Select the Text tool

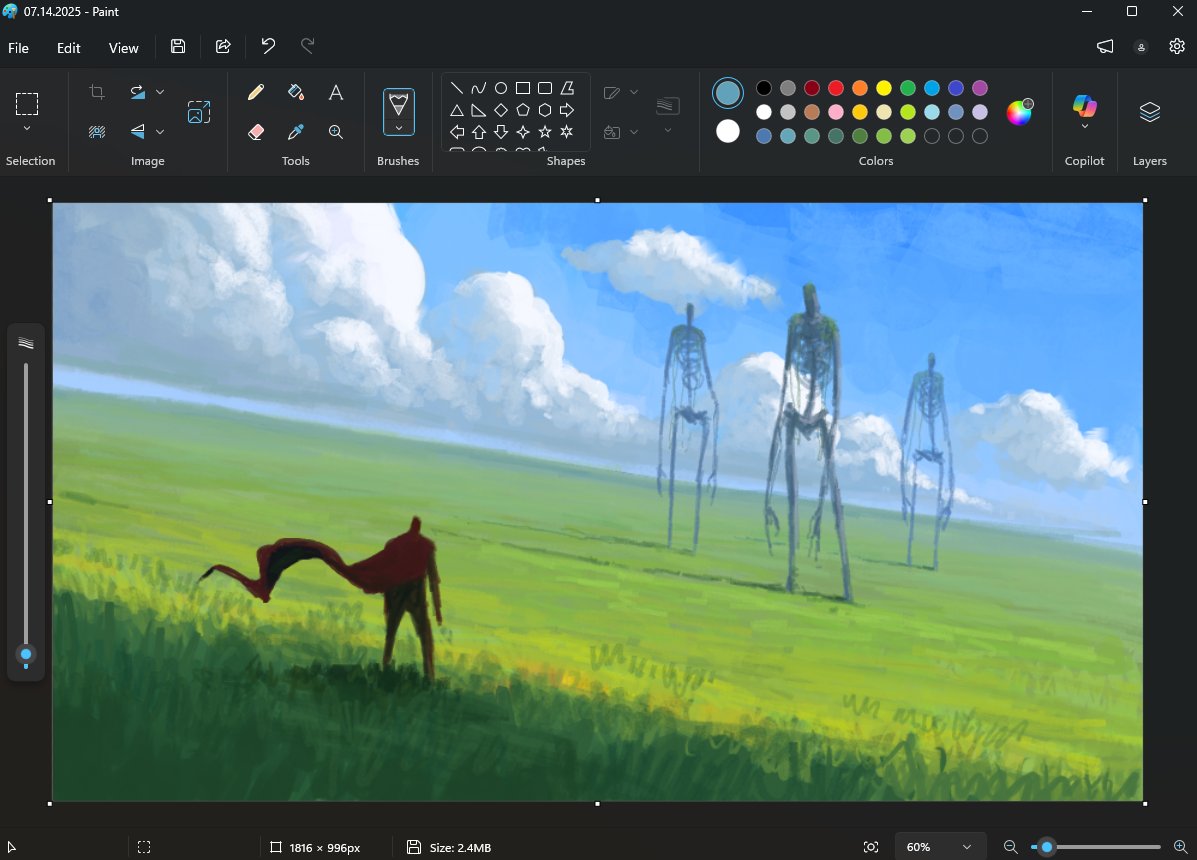[335, 92]
